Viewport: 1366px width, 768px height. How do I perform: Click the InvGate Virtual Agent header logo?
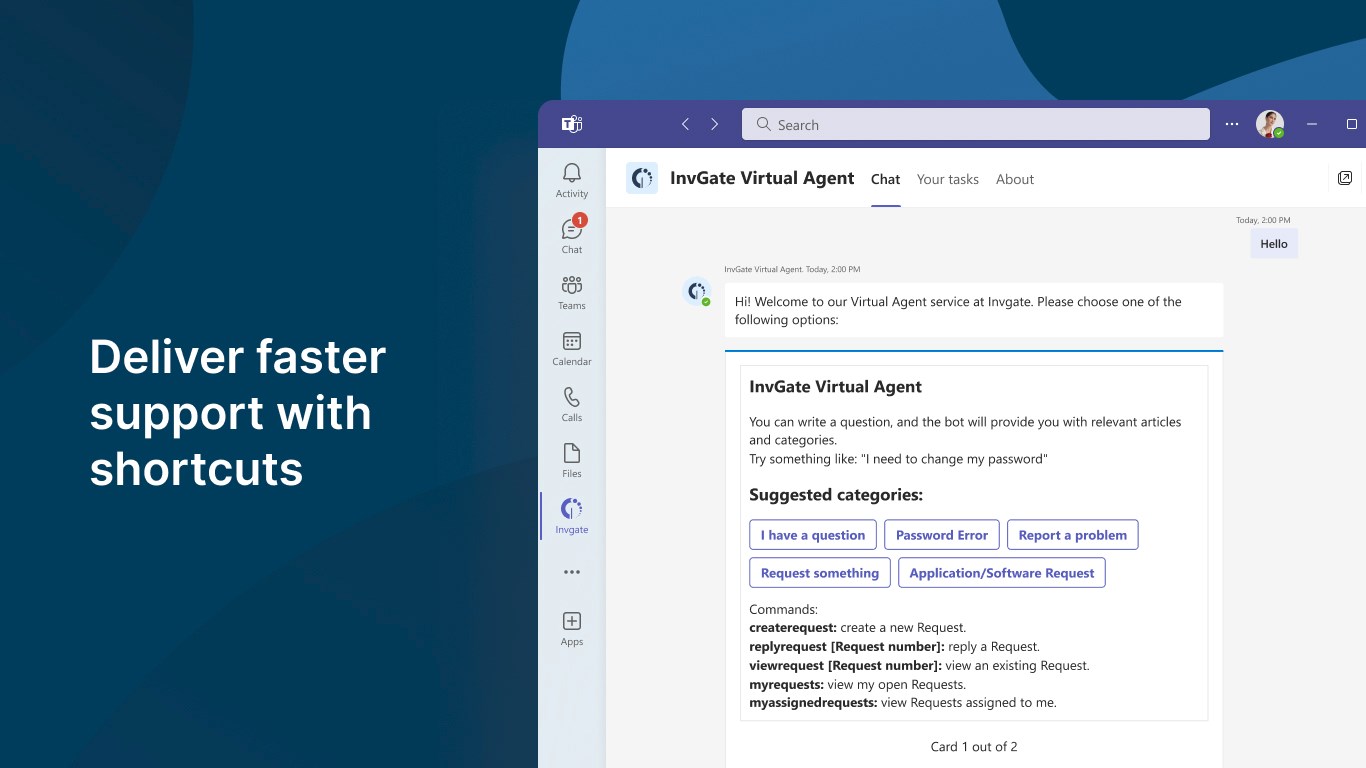coord(642,178)
